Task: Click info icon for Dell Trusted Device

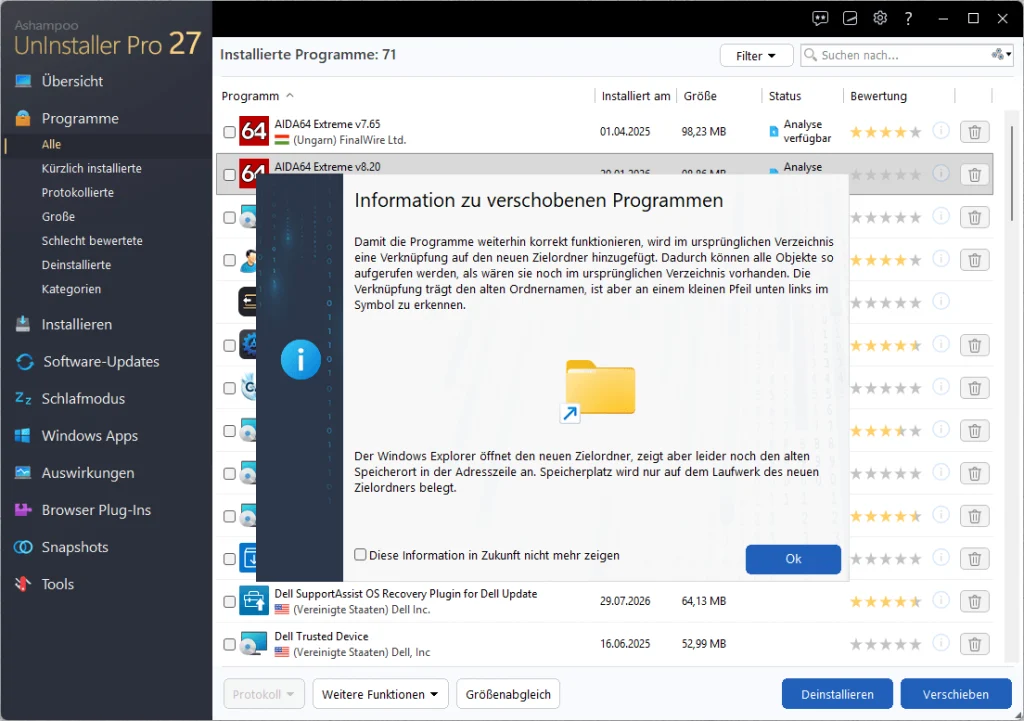Action: [x=940, y=643]
